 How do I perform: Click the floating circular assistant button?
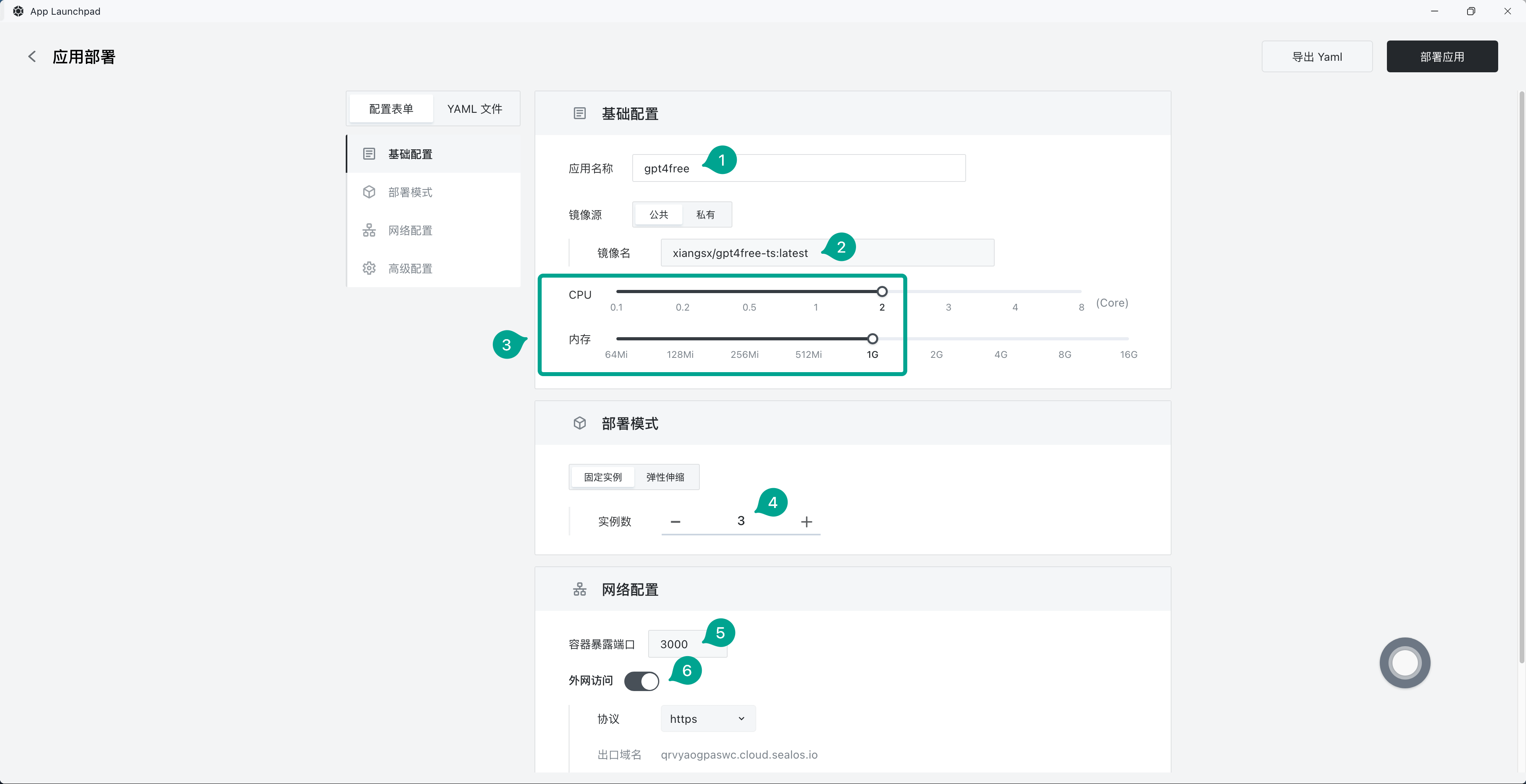1404,662
